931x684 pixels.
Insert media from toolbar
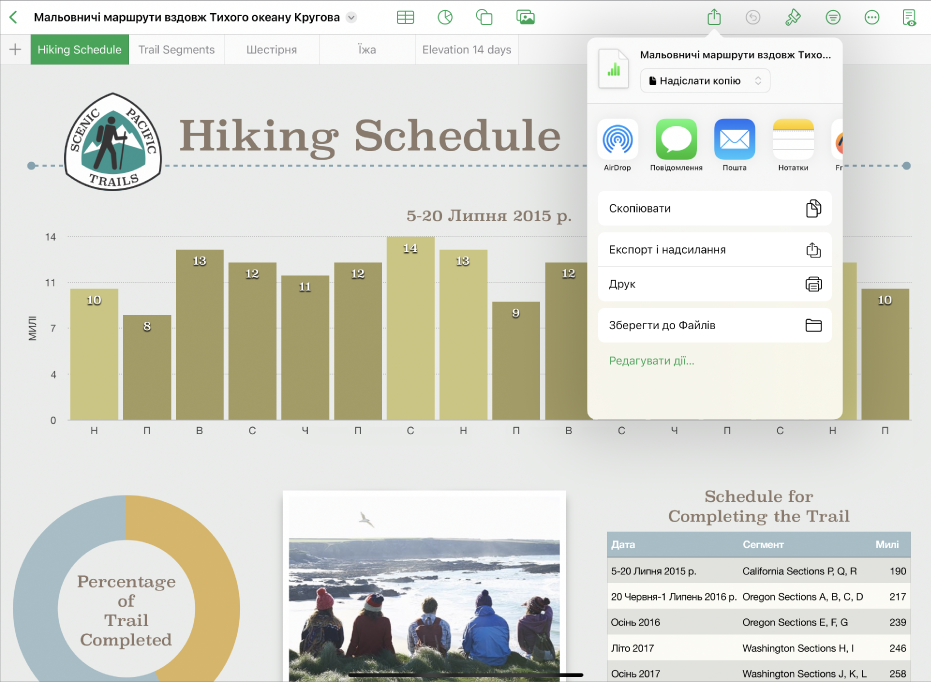coord(525,17)
